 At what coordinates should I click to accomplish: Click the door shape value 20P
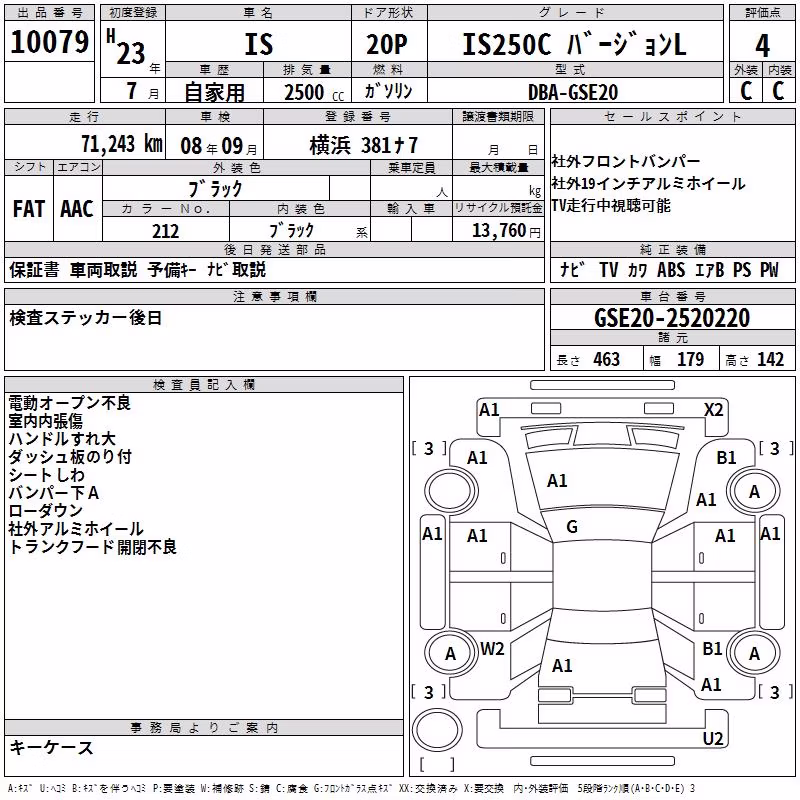387,44
